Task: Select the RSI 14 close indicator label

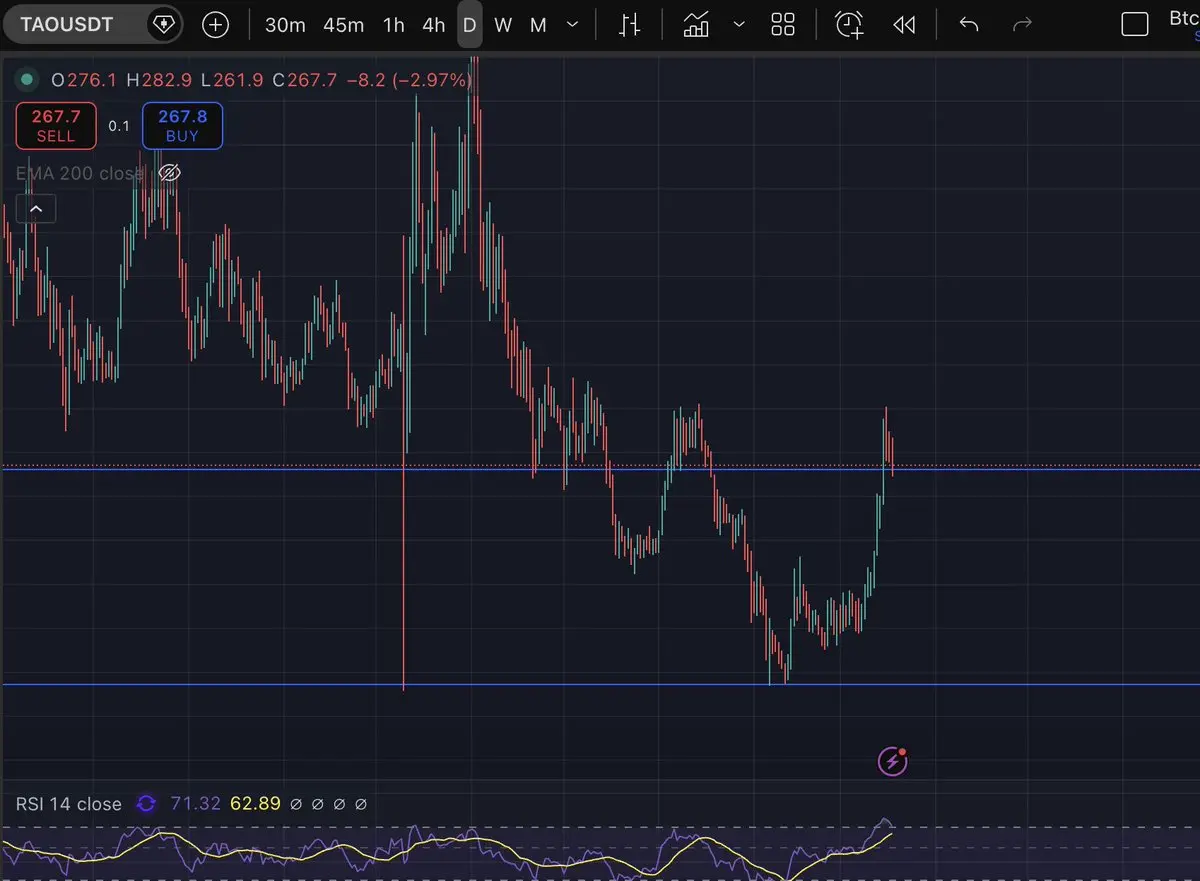Action: (69, 804)
